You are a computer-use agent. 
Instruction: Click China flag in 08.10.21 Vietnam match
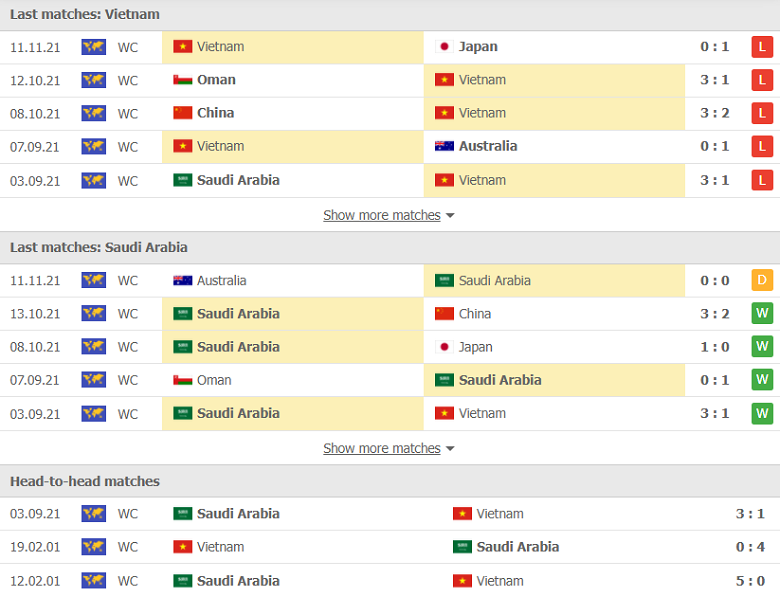tap(182, 113)
